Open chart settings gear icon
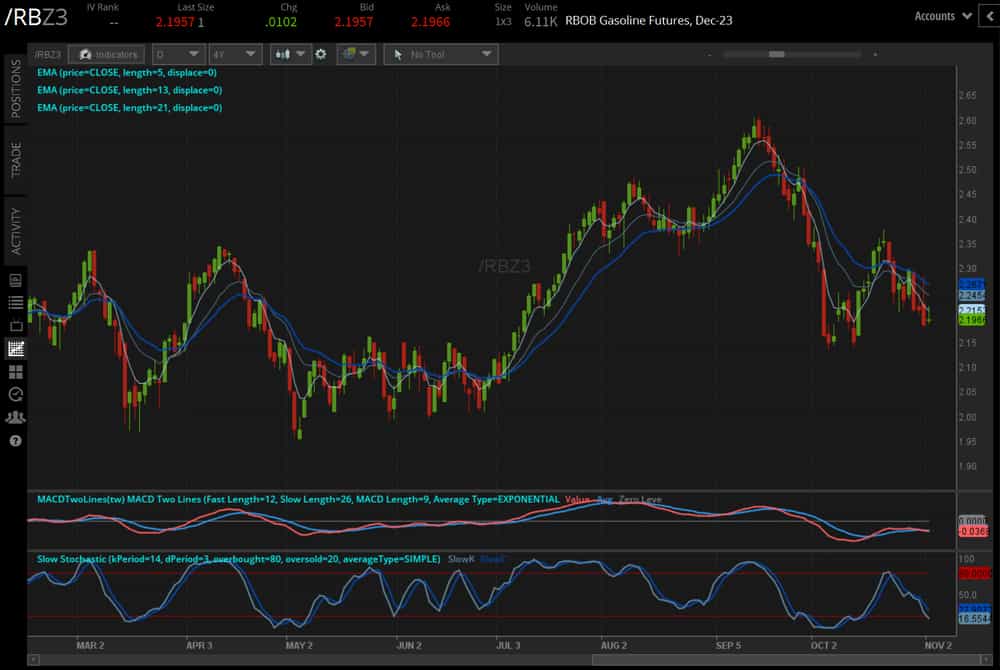The height and width of the screenshot is (670, 1000). pos(321,55)
